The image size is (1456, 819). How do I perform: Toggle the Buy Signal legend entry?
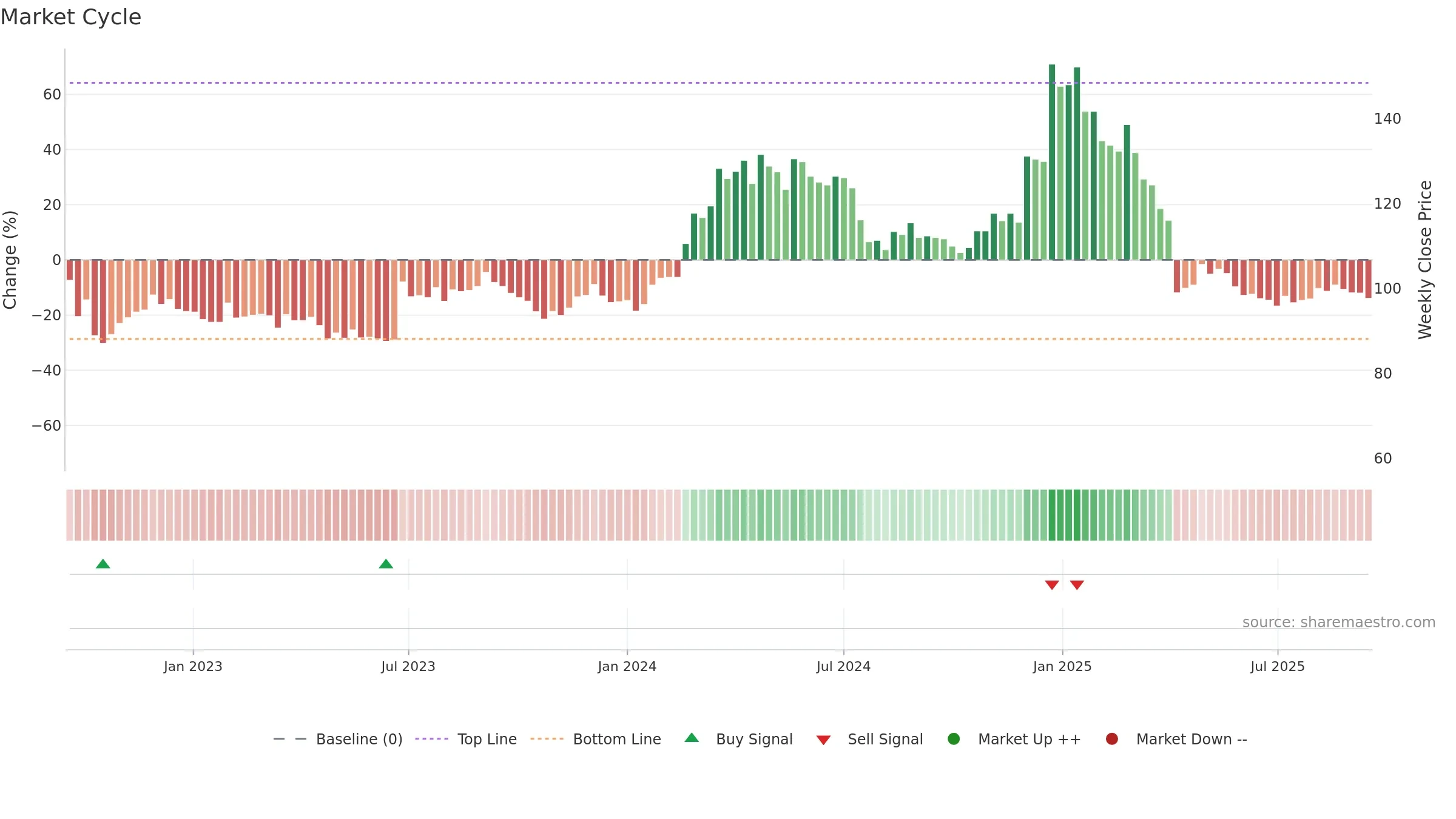coord(738,739)
